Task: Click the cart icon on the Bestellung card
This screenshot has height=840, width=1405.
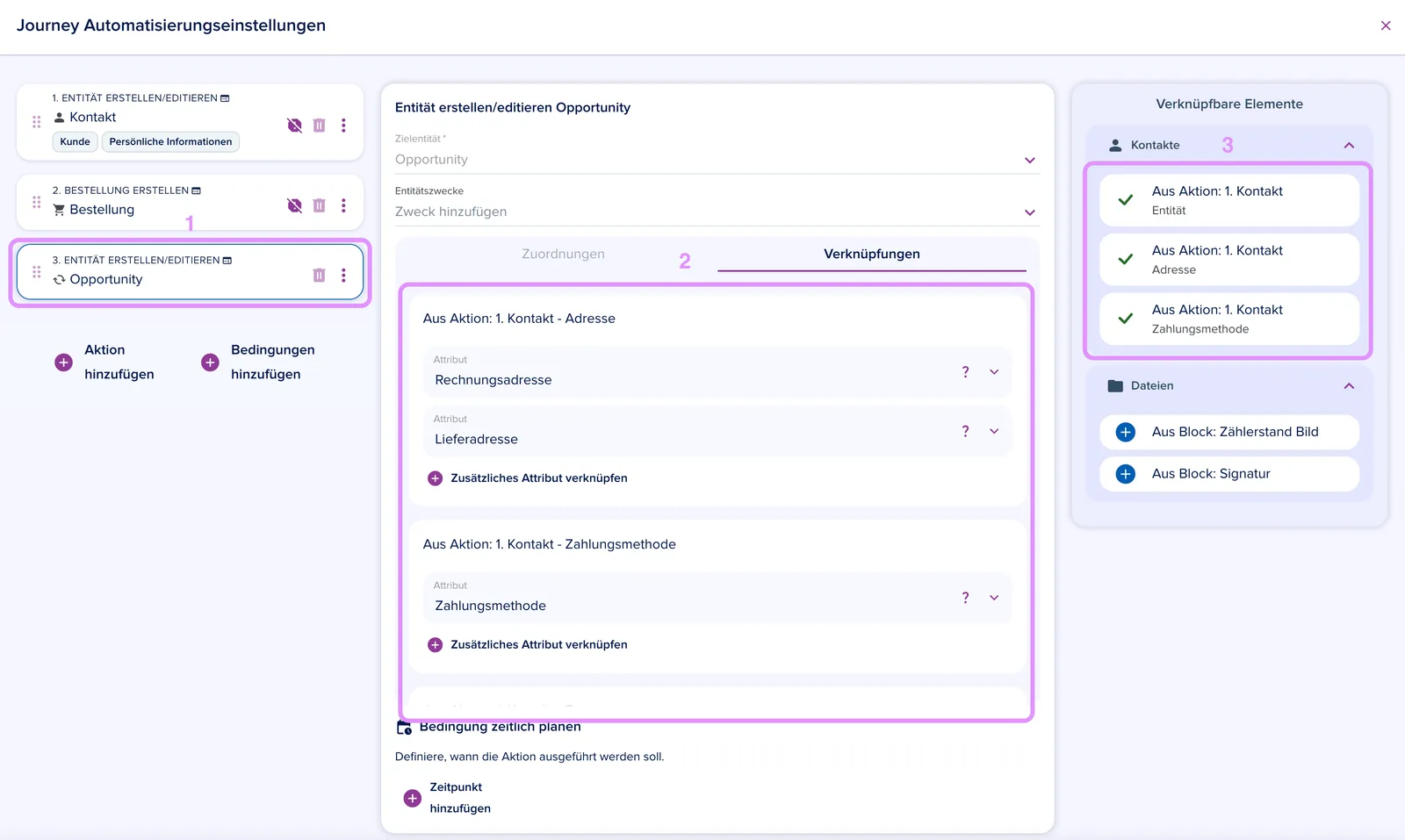Action: click(x=59, y=210)
